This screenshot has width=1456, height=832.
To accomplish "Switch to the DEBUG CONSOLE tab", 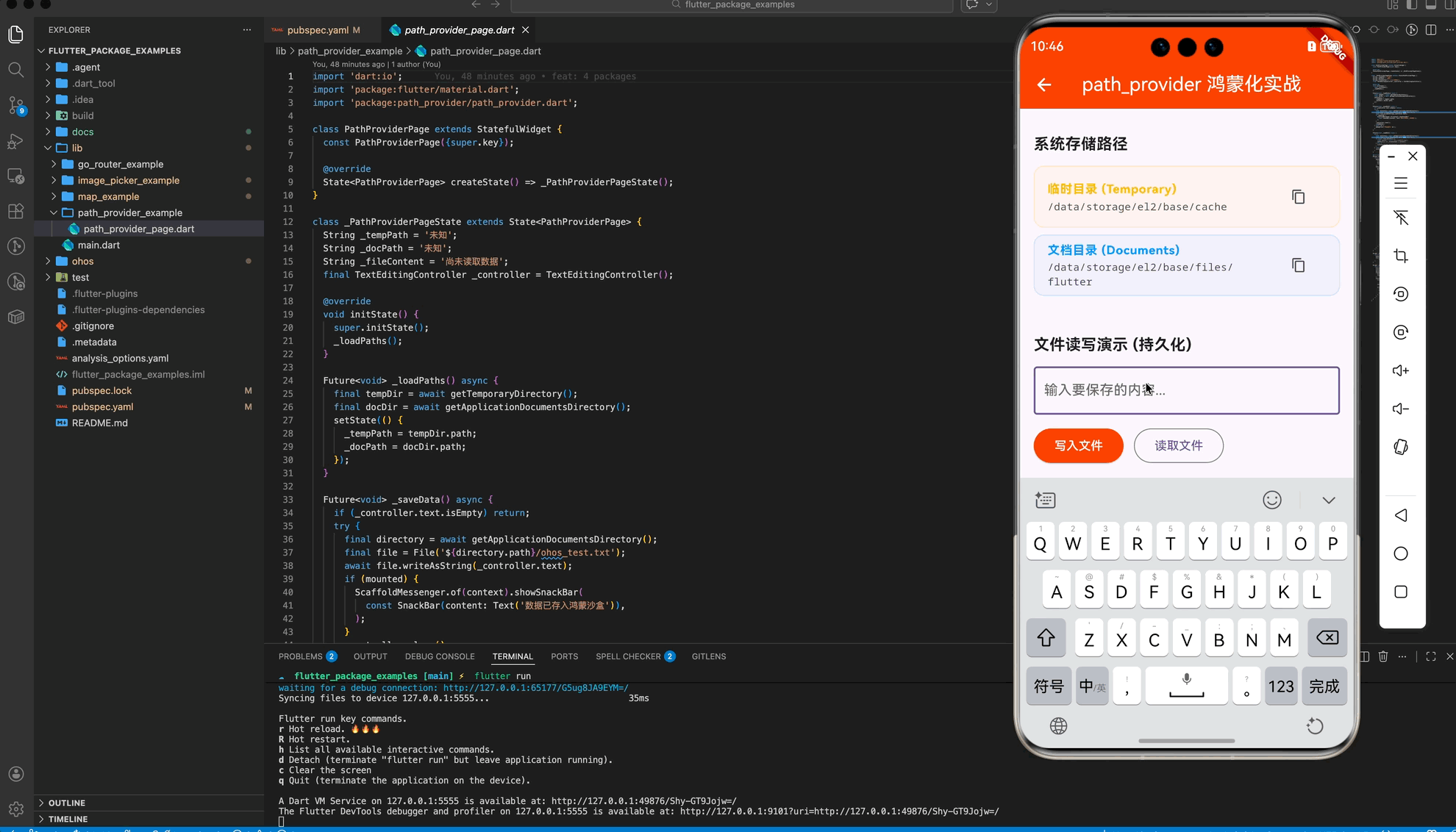I will [439, 656].
